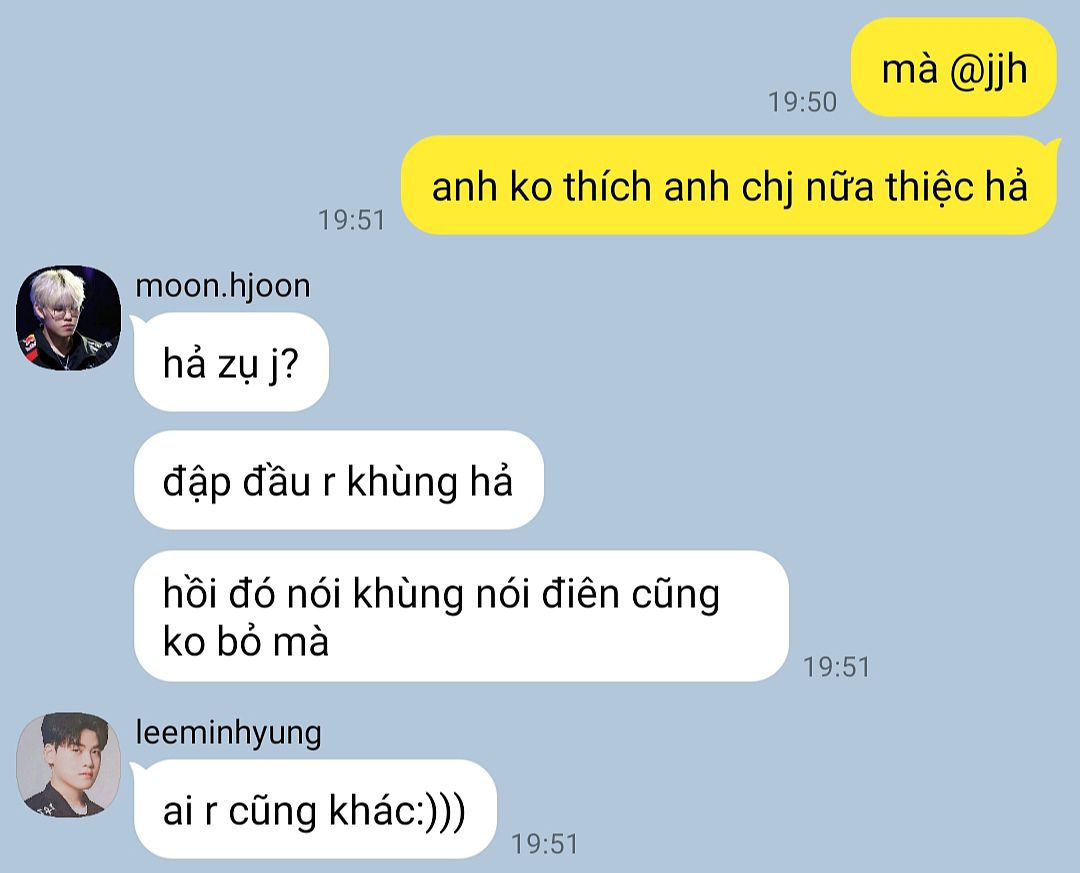Click the 19:51 timestamp after leeminhyung's message
Screen dimensions: 1080x873
[x=544, y=844]
